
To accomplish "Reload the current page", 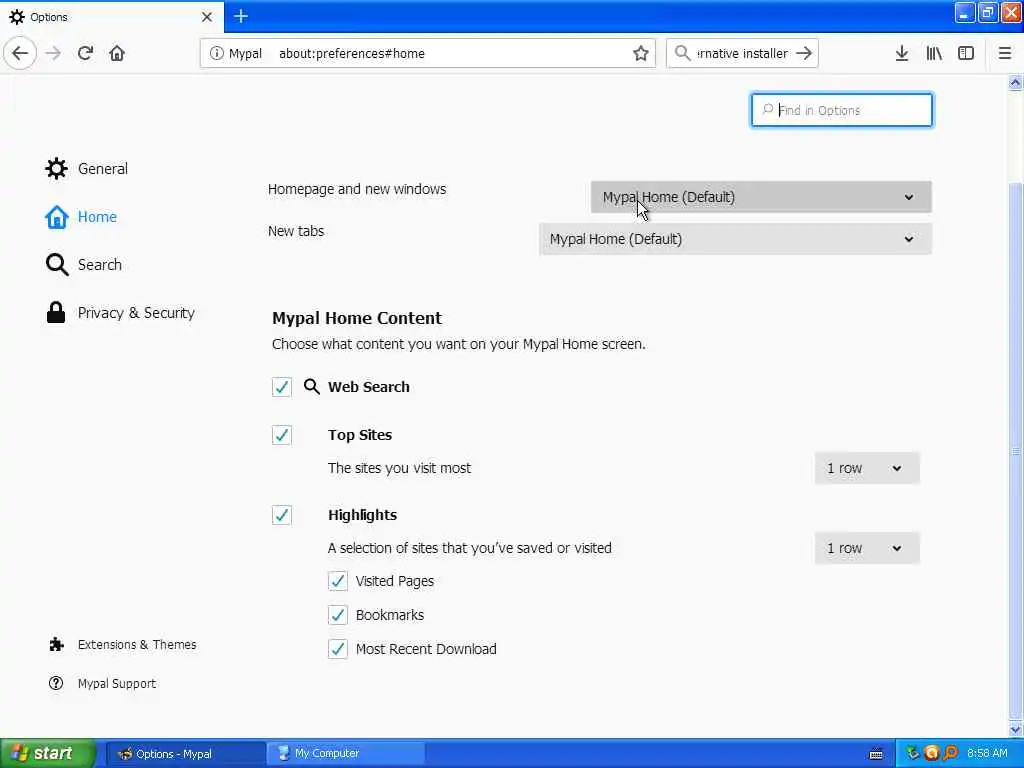I will pyautogui.click(x=85, y=53).
